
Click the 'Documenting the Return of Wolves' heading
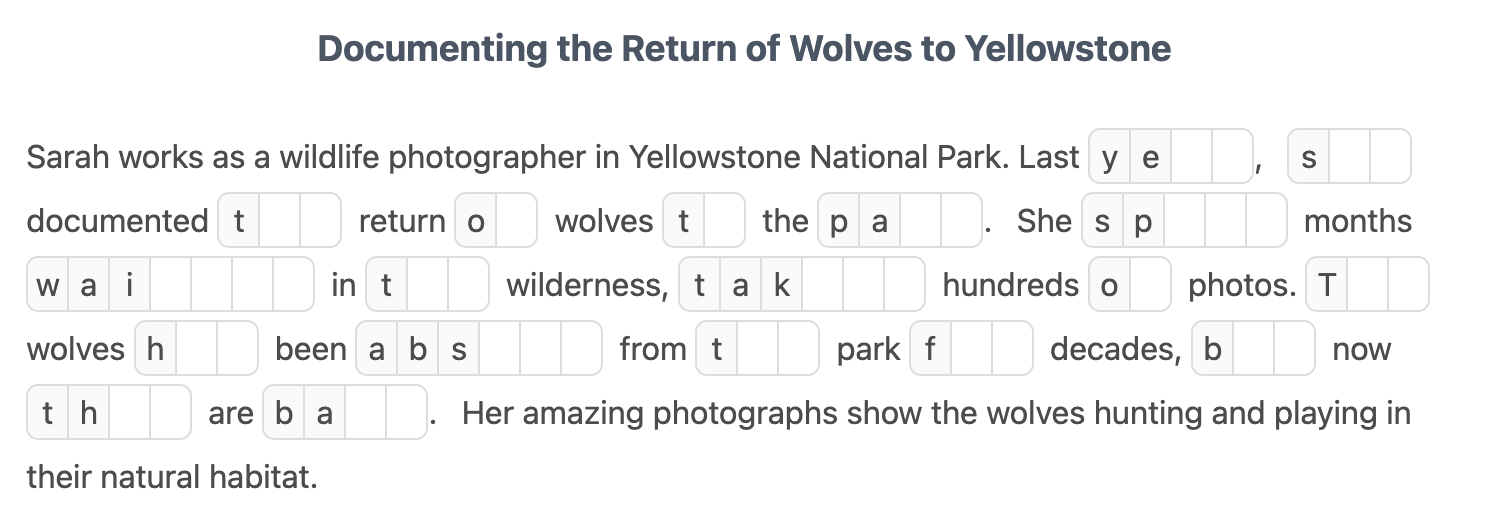coord(744,48)
